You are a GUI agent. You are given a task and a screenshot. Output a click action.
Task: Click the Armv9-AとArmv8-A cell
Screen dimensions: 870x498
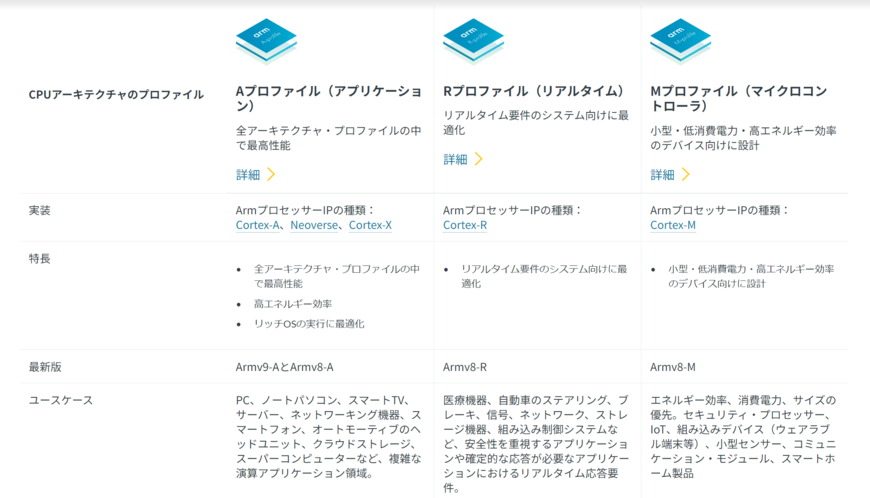pos(285,367)
